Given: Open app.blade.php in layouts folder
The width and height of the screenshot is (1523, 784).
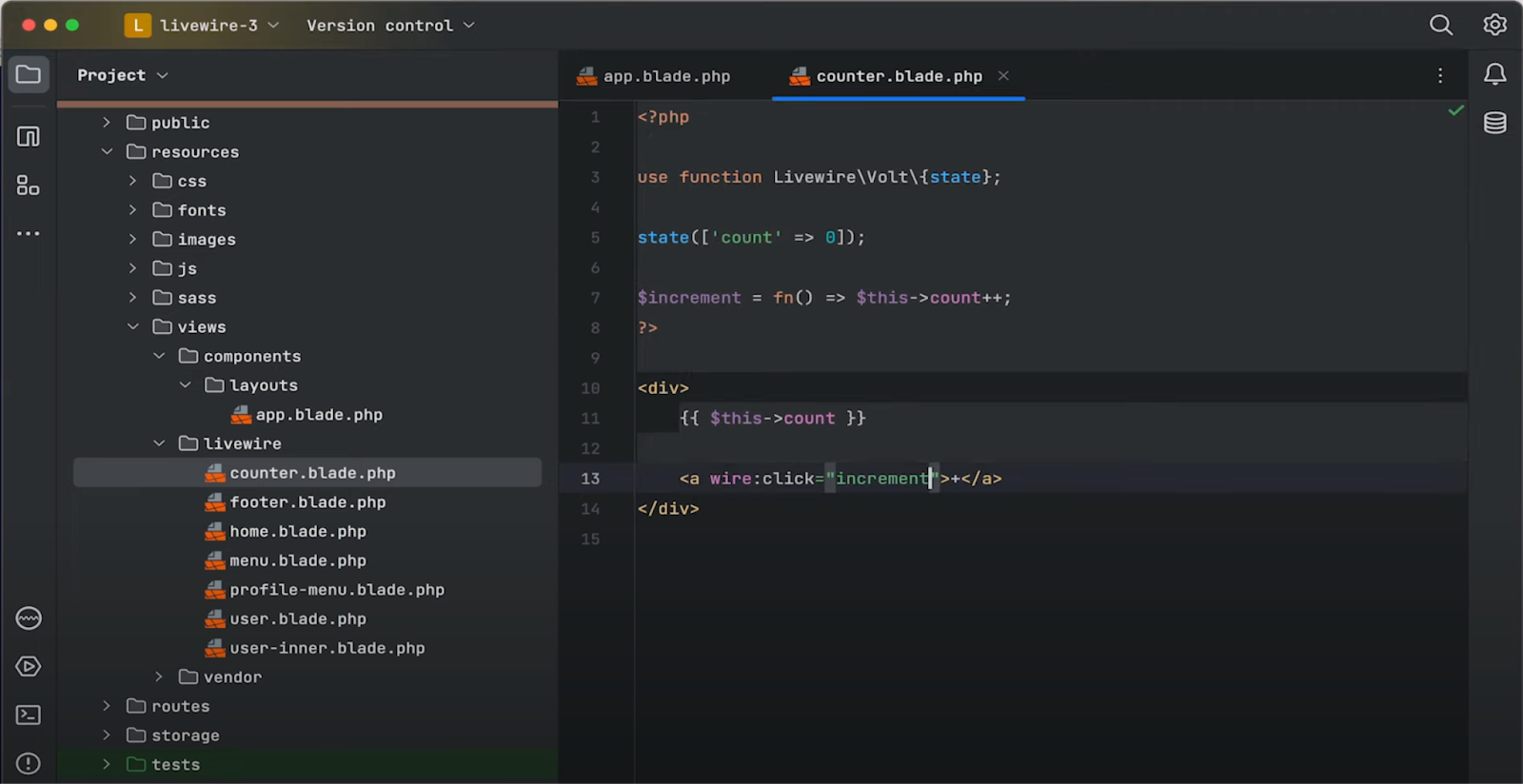Looking at the screenshot, I should (x=307, y=415).
